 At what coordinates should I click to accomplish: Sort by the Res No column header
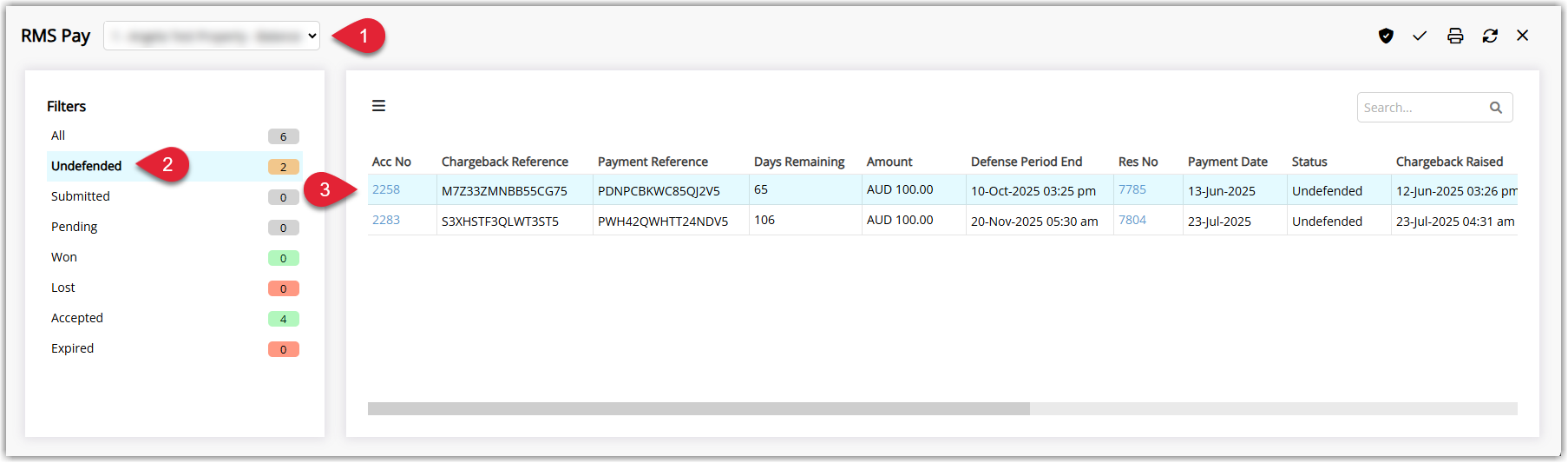1138,162
